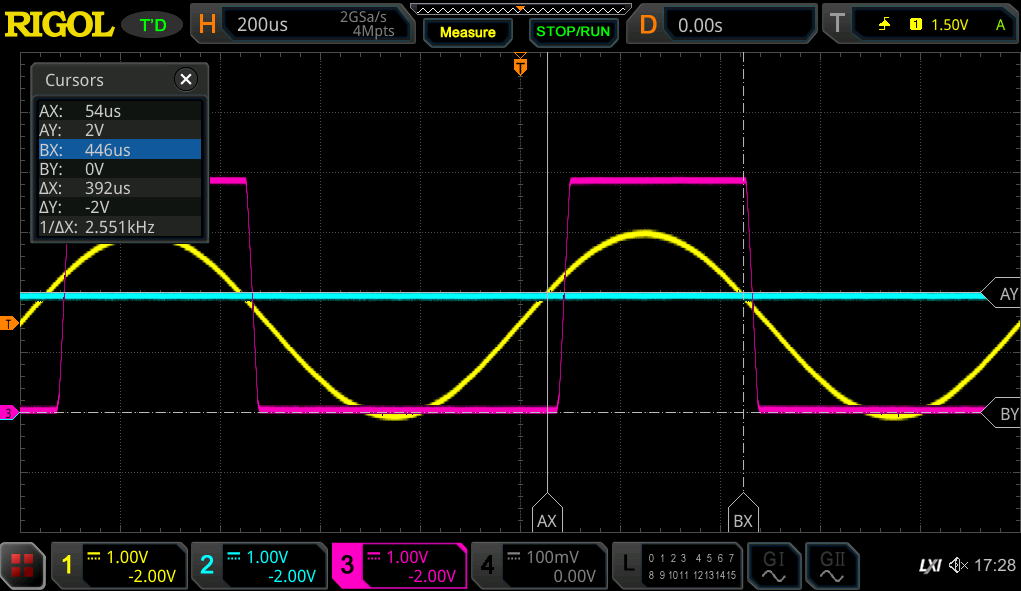Open delay D 0.00s setting

[721, 24]
